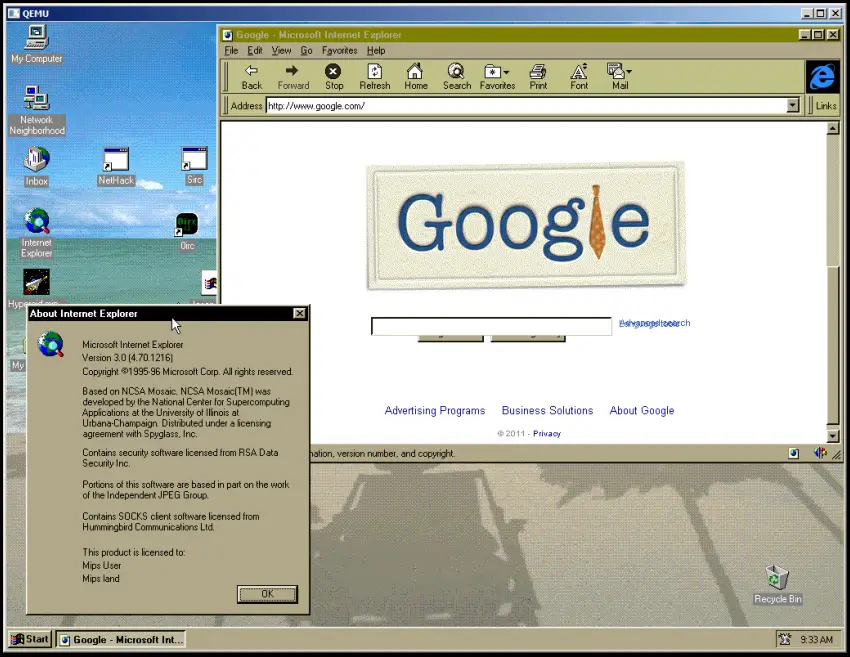
Task: Open the Privacy link in the footer
Action: point(547,434)
